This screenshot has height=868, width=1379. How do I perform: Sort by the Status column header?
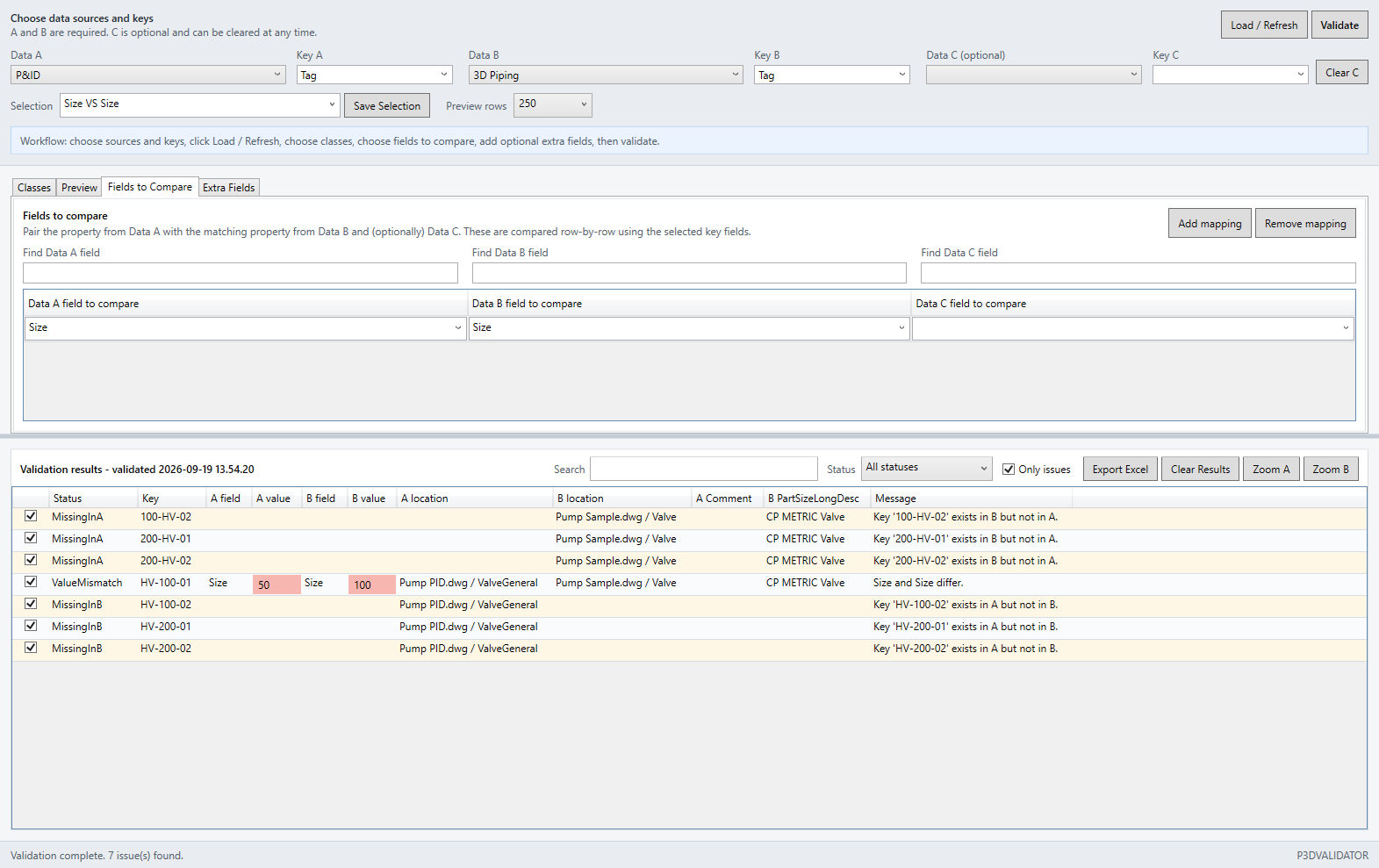click(x=92, y=498)
